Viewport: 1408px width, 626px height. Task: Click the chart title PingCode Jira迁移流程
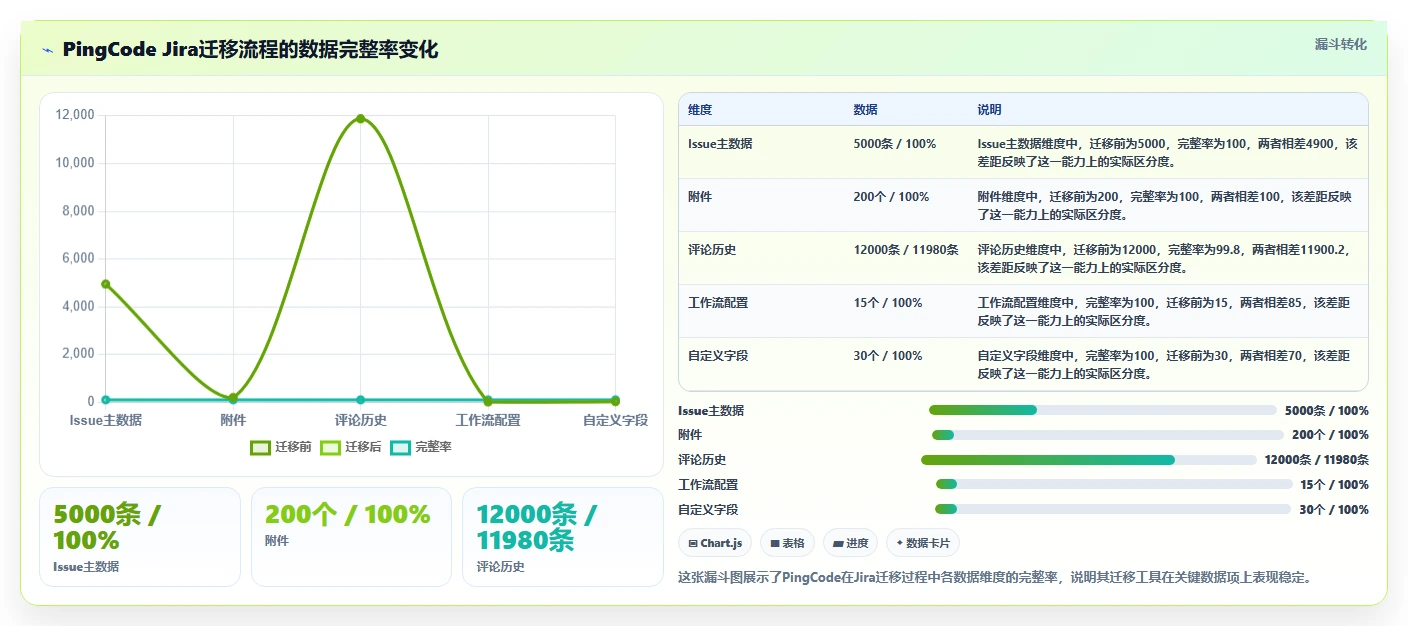[x=250, y=50]
